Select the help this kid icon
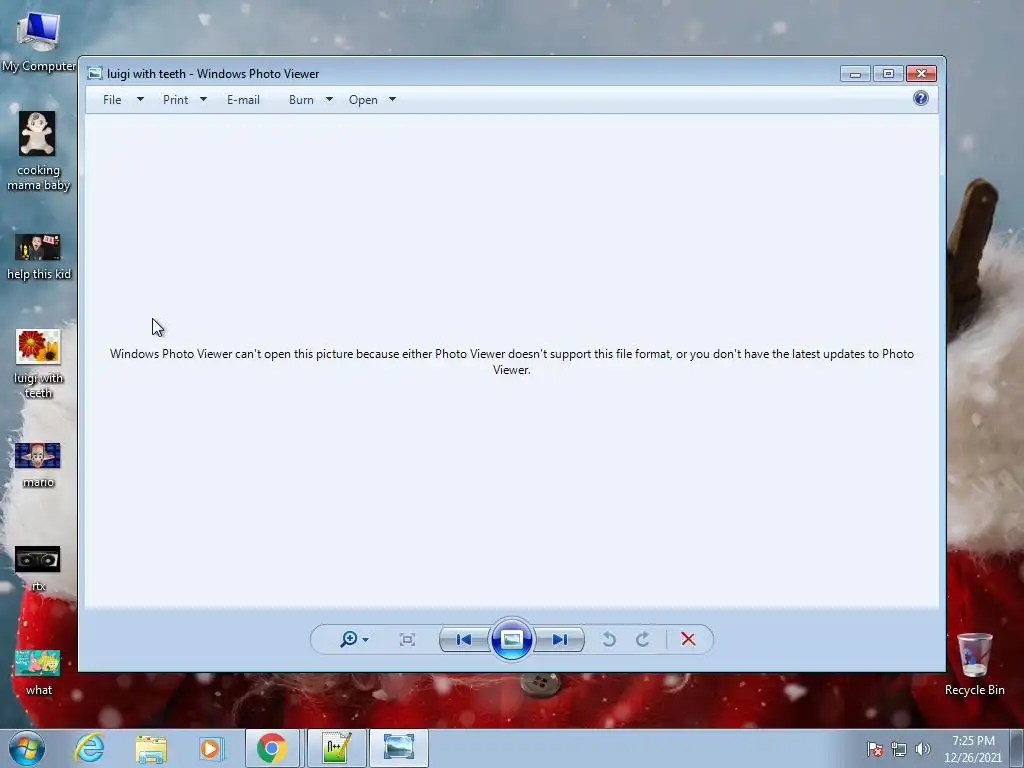The height and width of the screenshot is (768, 1024). (x=38, y=257)
